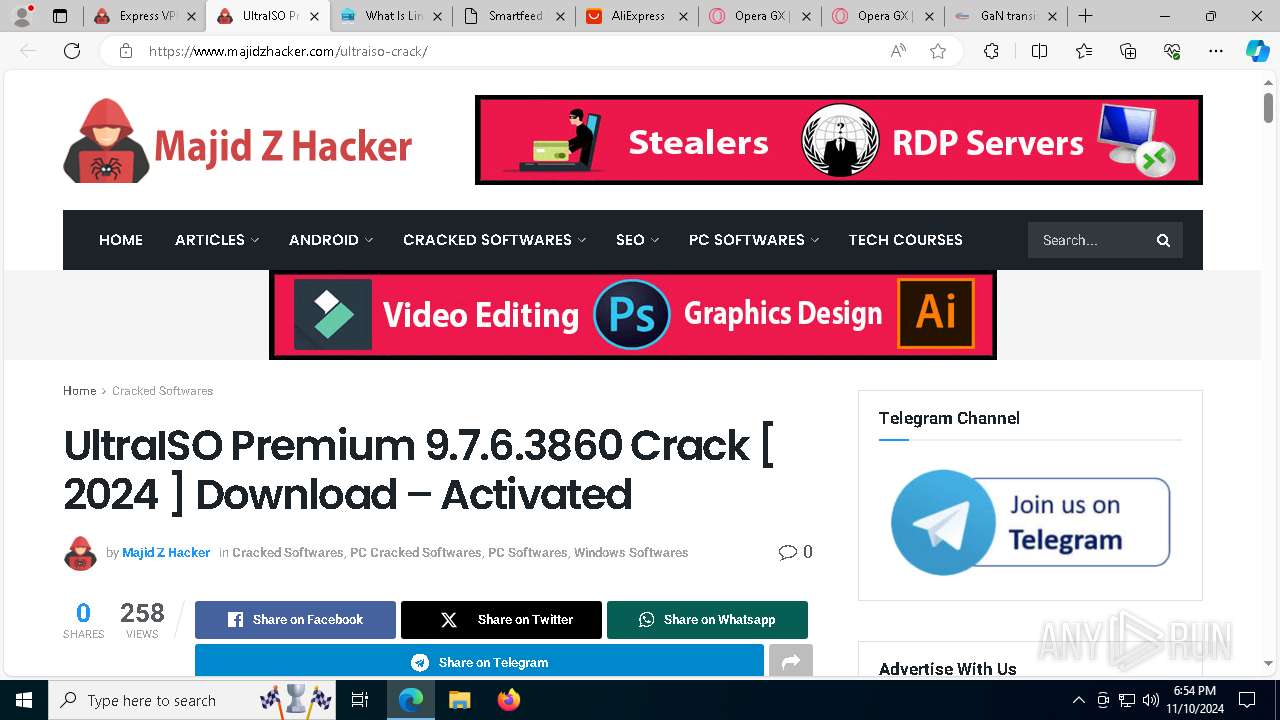1280x720 pixels.
Task: Click the share arrow more-options button
Action: (x=791, y=661)
